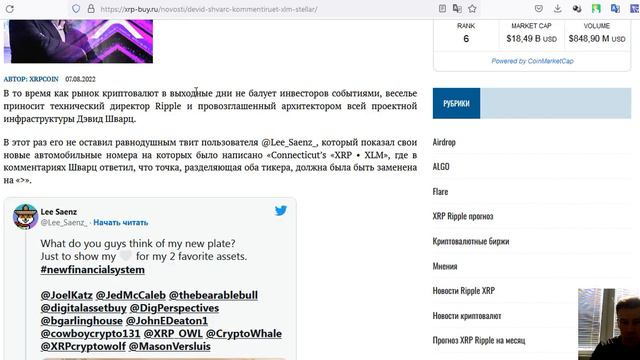640x360 pixels.
Task: Open the @Lee_Saenz_ handle link
Action: (64, 222)
